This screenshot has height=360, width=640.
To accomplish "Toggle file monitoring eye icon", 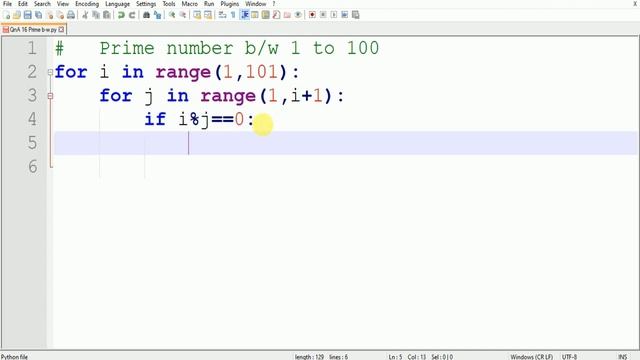I will click(298, 15).
